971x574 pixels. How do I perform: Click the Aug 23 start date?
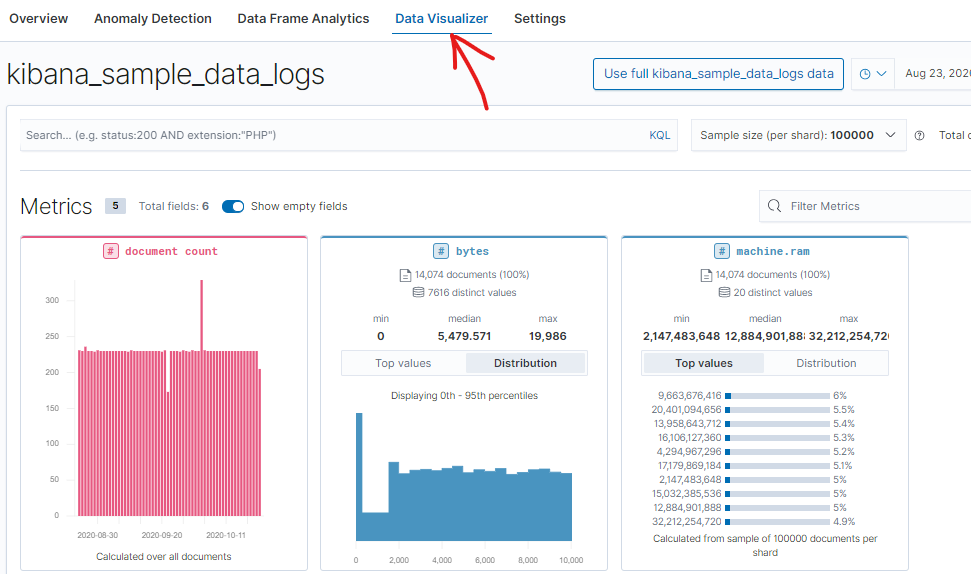(x=938, y=74)
